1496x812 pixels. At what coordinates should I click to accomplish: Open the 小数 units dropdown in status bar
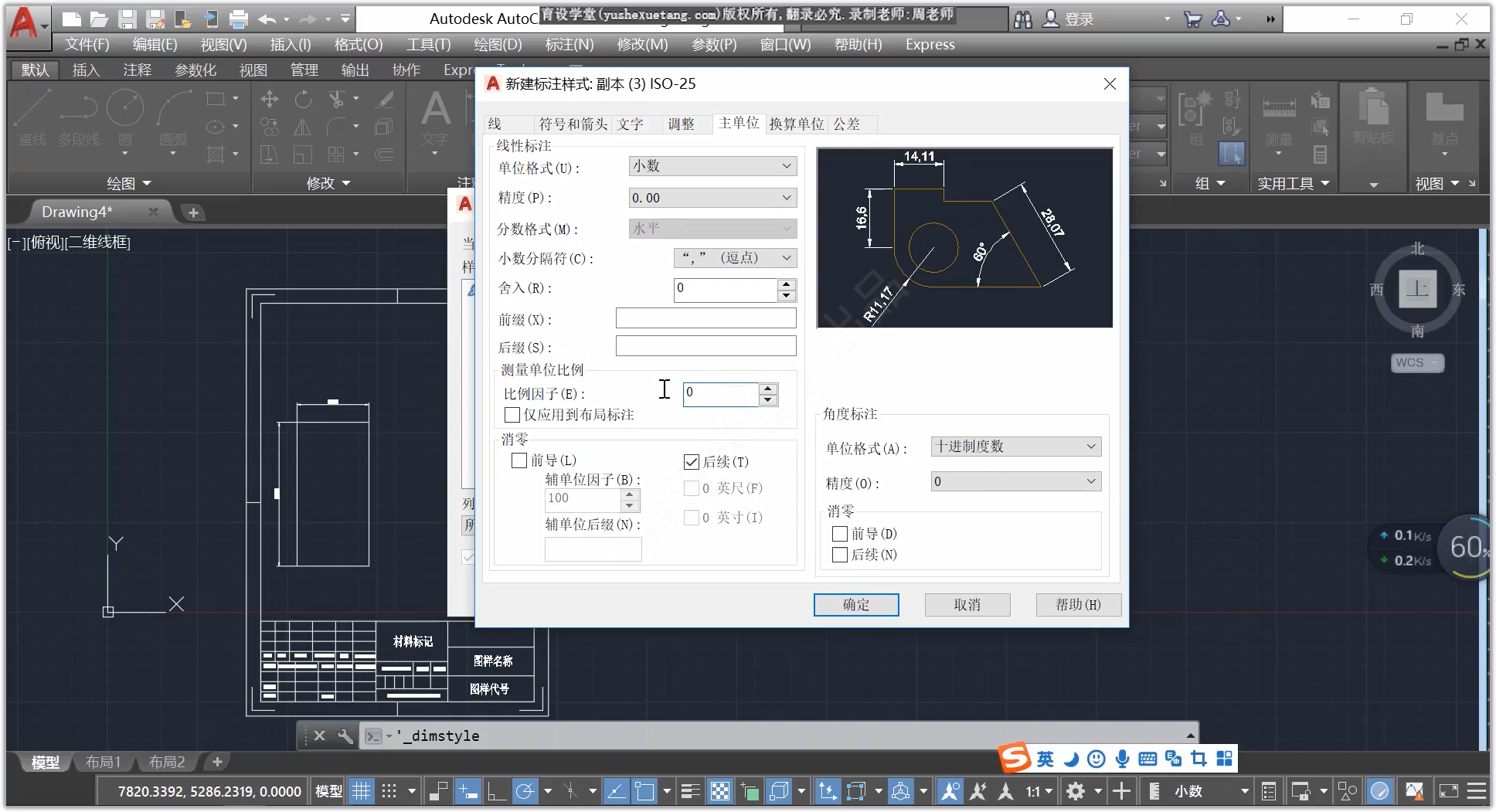tap(1211, 791)
